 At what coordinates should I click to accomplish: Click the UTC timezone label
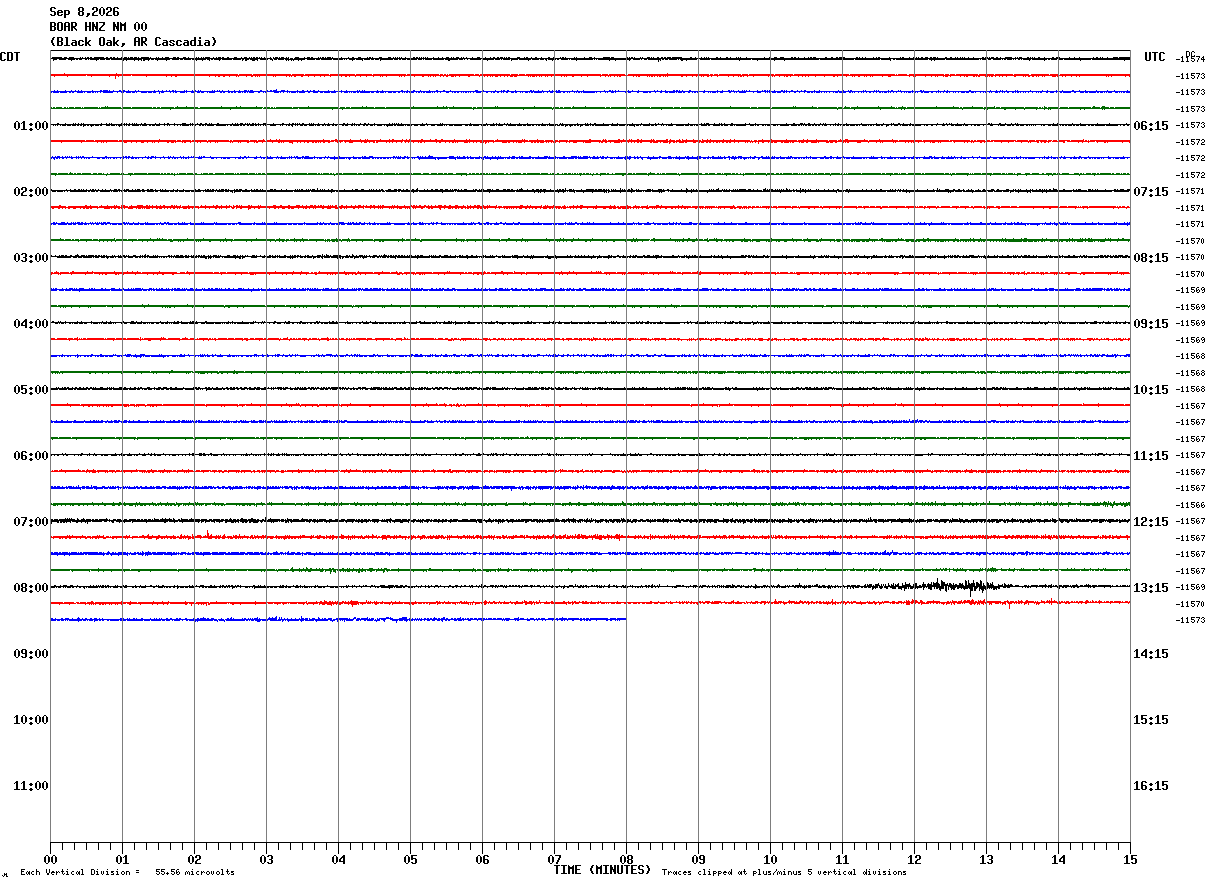click(1155, 57)
